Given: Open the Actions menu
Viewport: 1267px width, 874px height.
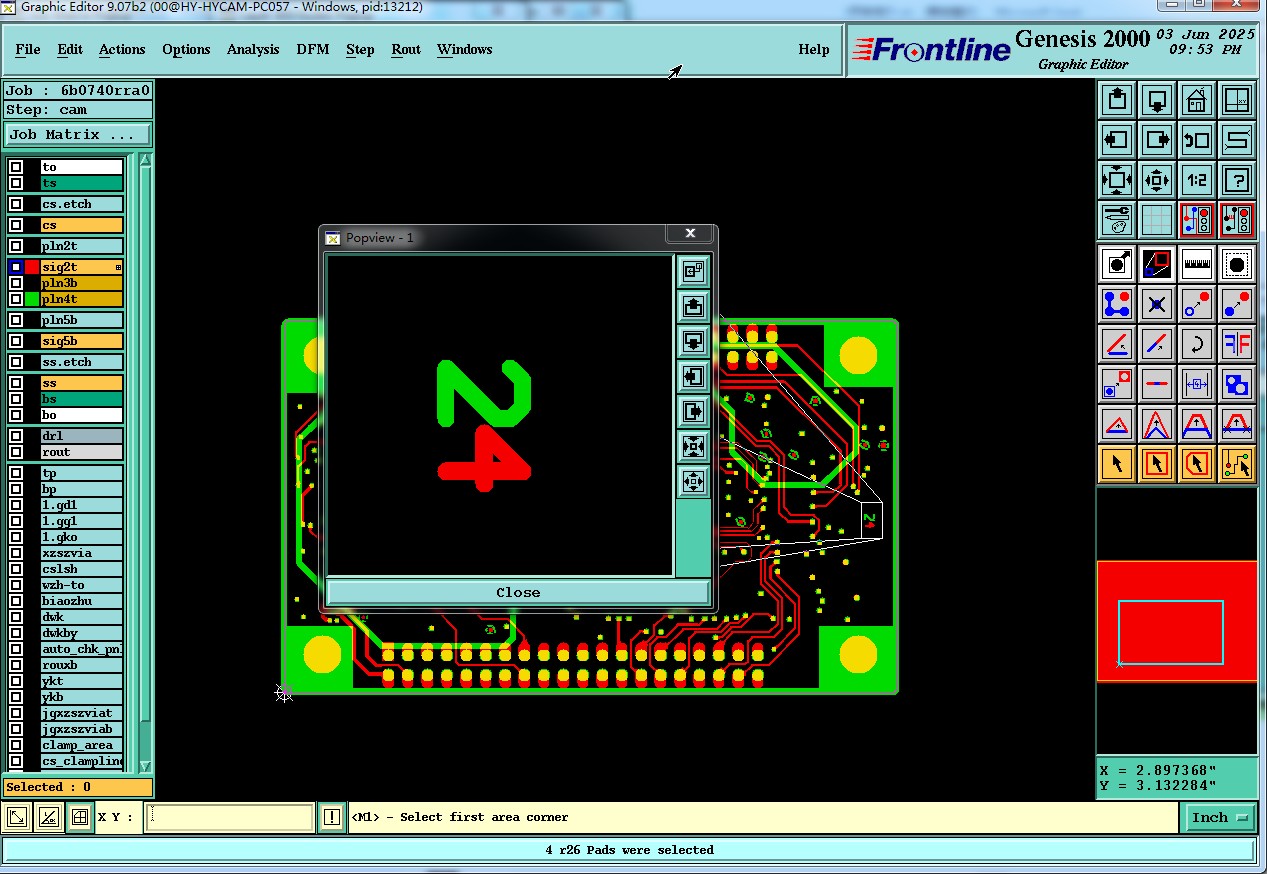Looking at the screenshot, I should click(122, 49).
